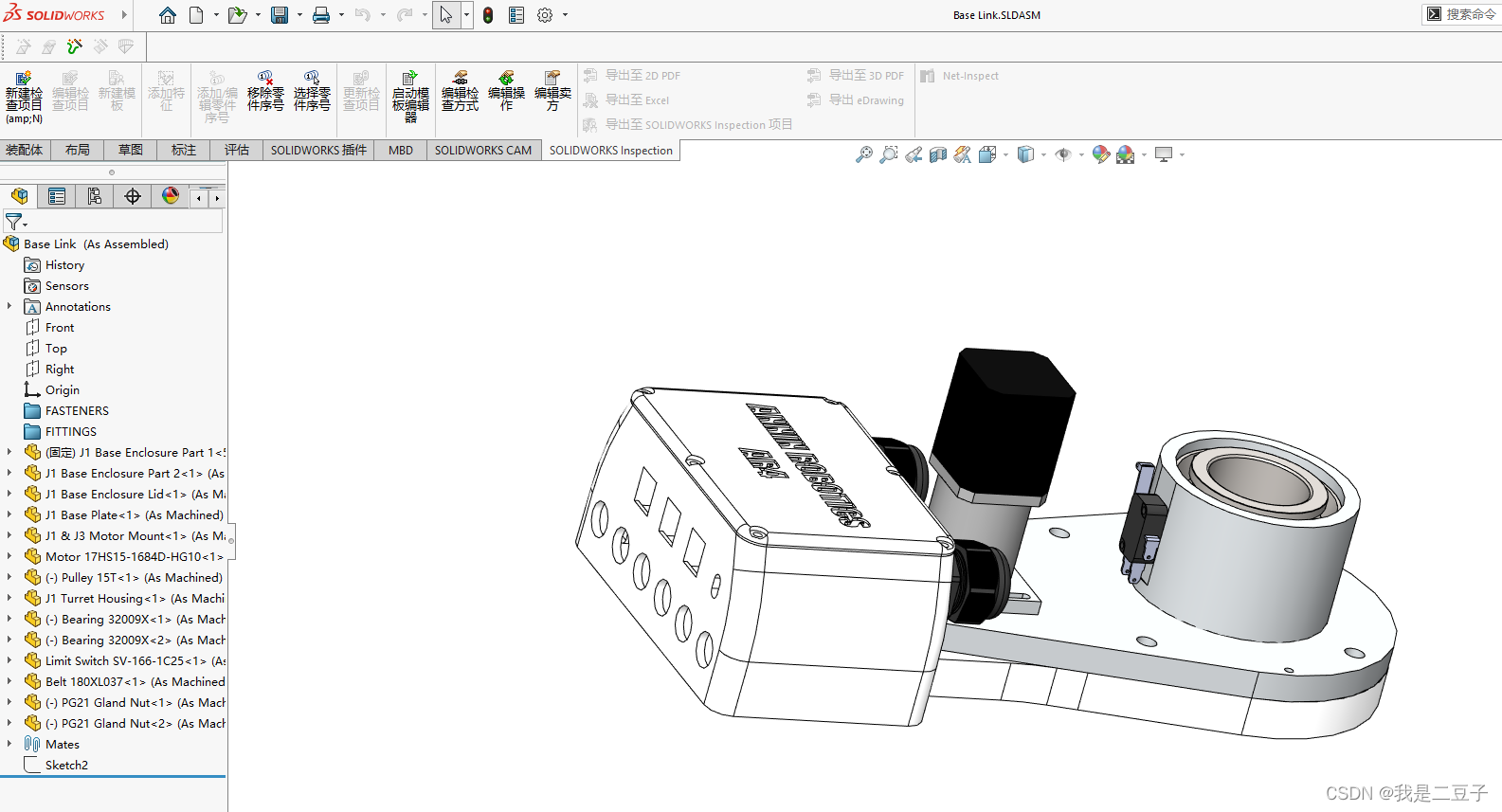Click the sketch quick-snap wand icon
The width and height of the screenshot is (1502, 812).
[75, 46]
